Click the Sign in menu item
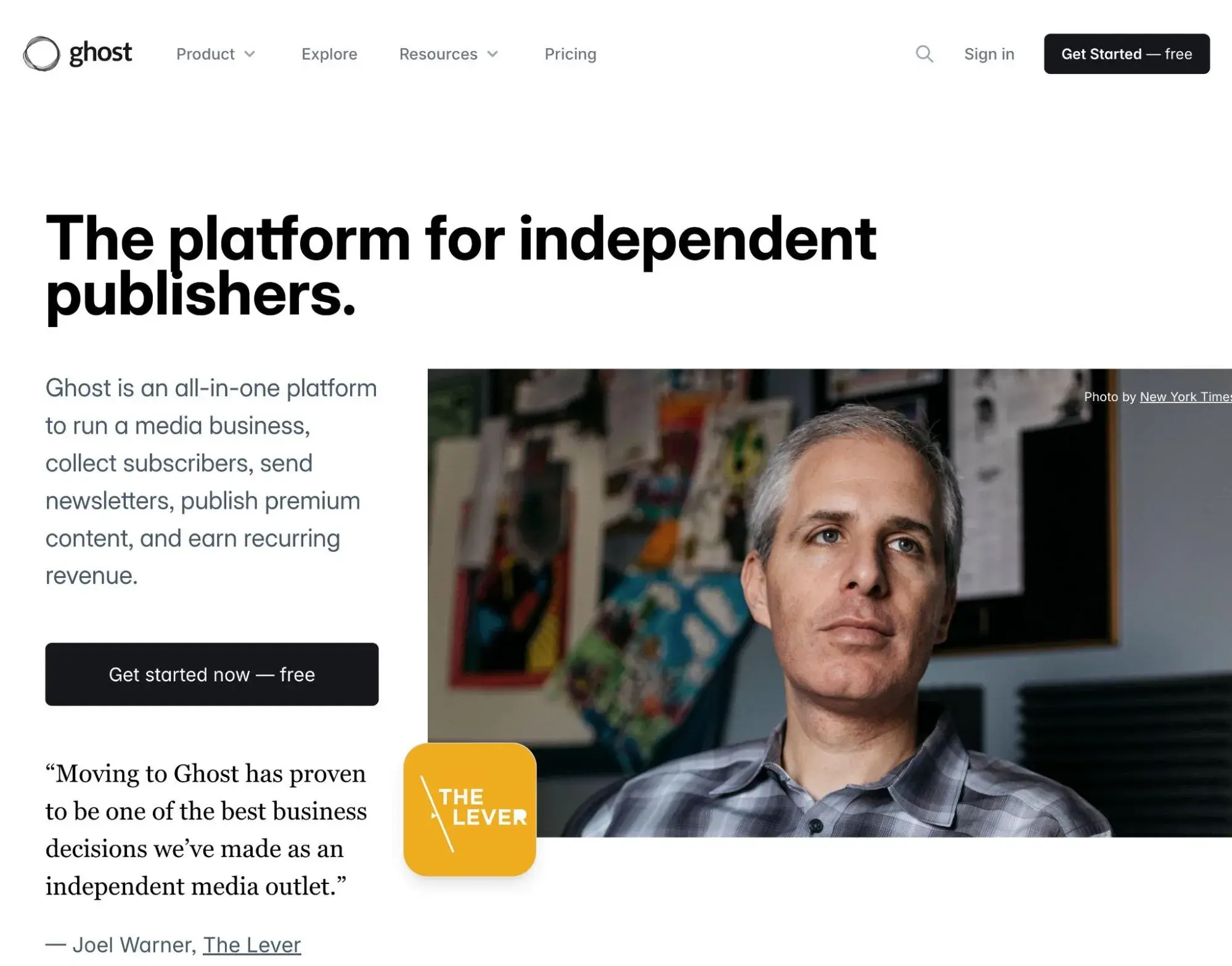This screenshot has height=966, width=1232. coord(989,54)
